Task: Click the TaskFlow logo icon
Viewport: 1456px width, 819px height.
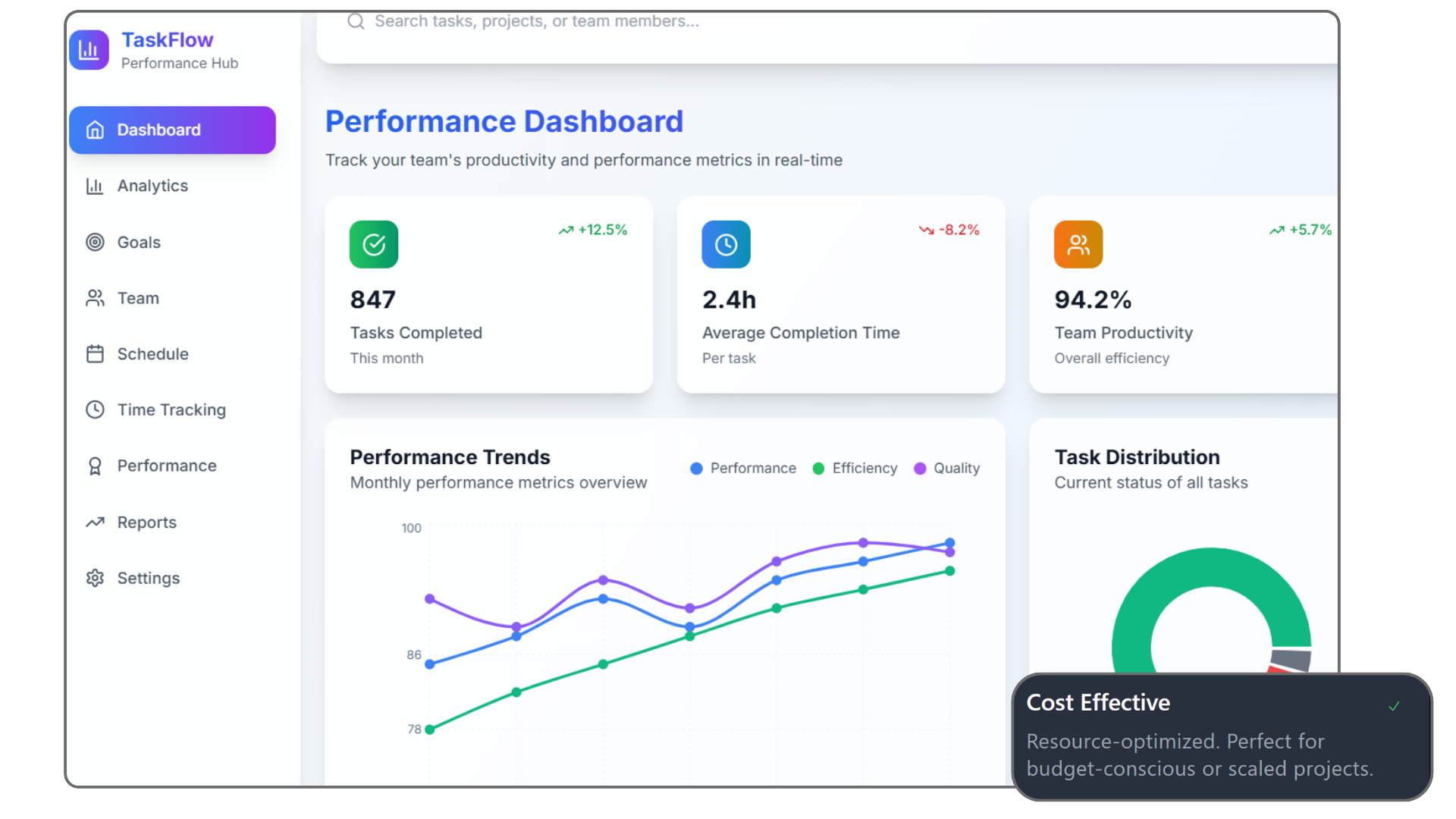Action: pos(89,49)
